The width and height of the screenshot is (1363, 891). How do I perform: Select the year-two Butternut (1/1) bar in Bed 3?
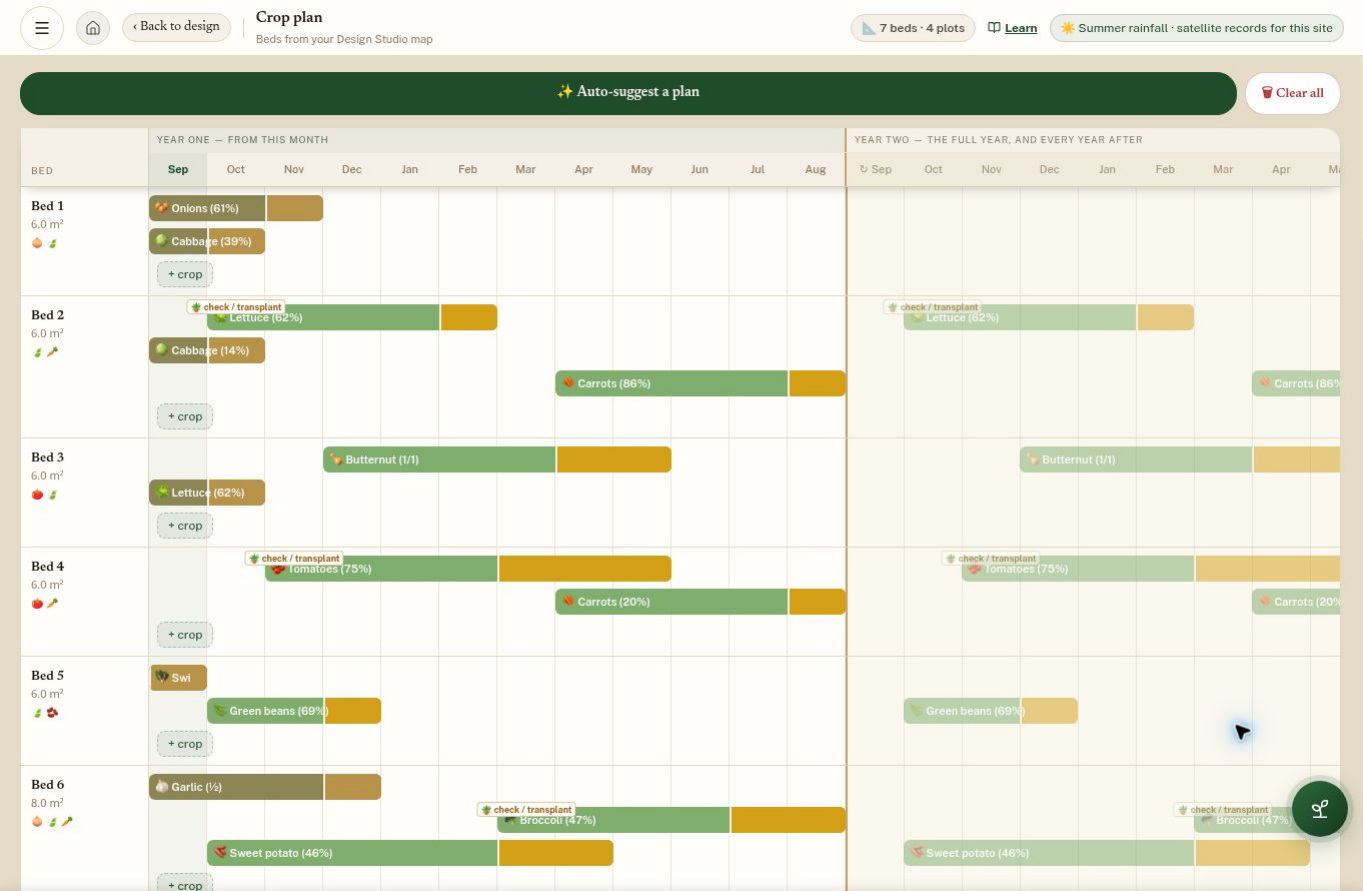click(x=1180, y=459)
